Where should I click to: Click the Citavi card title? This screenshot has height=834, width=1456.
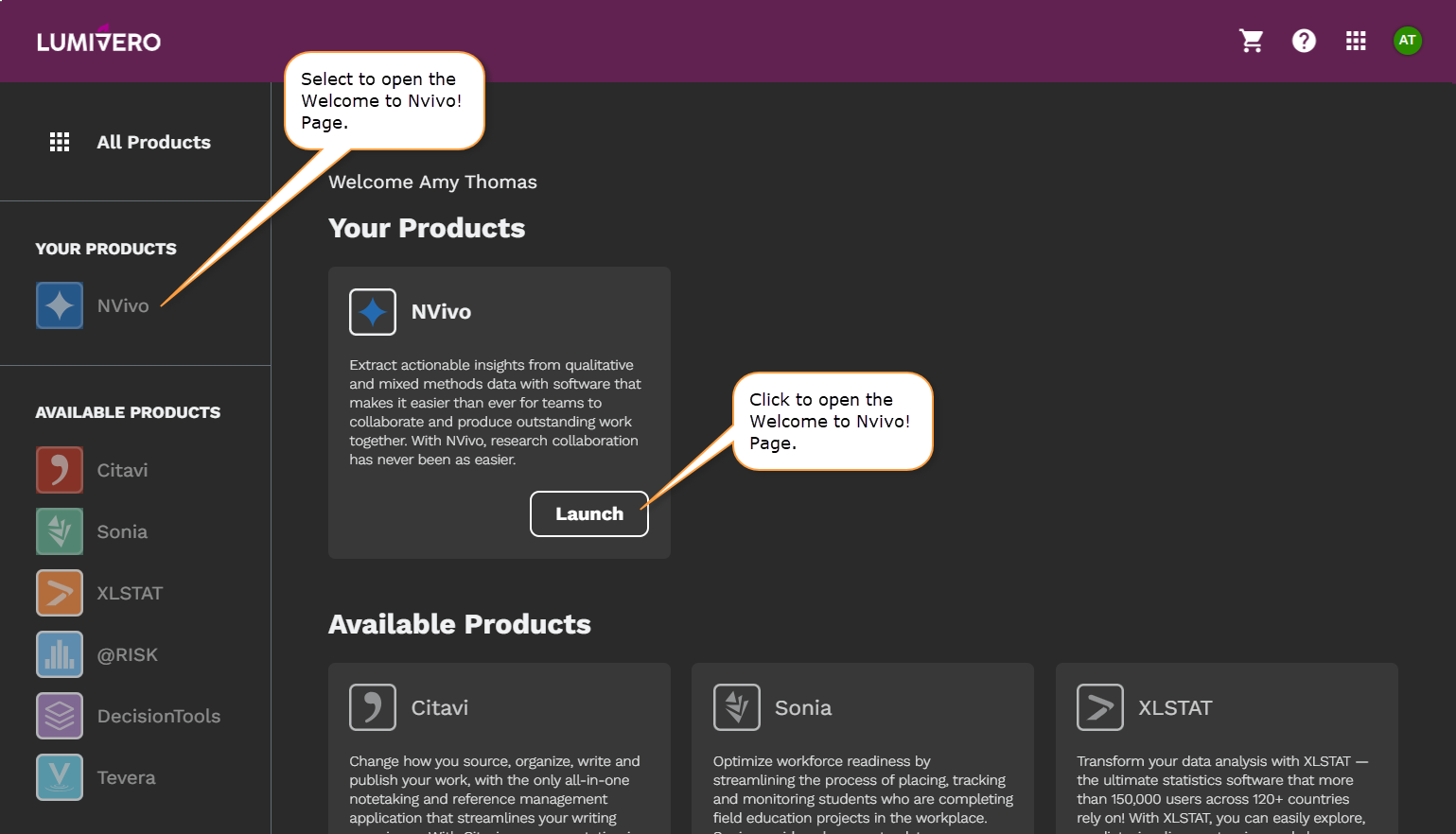[x=440, y=707]
